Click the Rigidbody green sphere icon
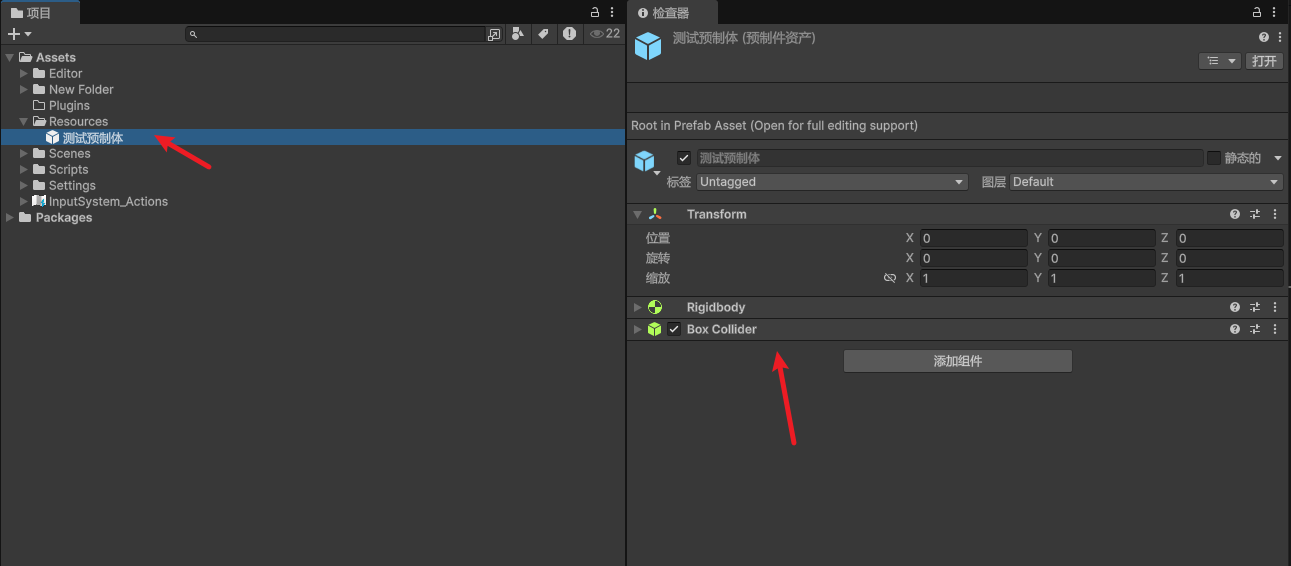This screenshot has height=566, width=1291. tap(655, 307)
